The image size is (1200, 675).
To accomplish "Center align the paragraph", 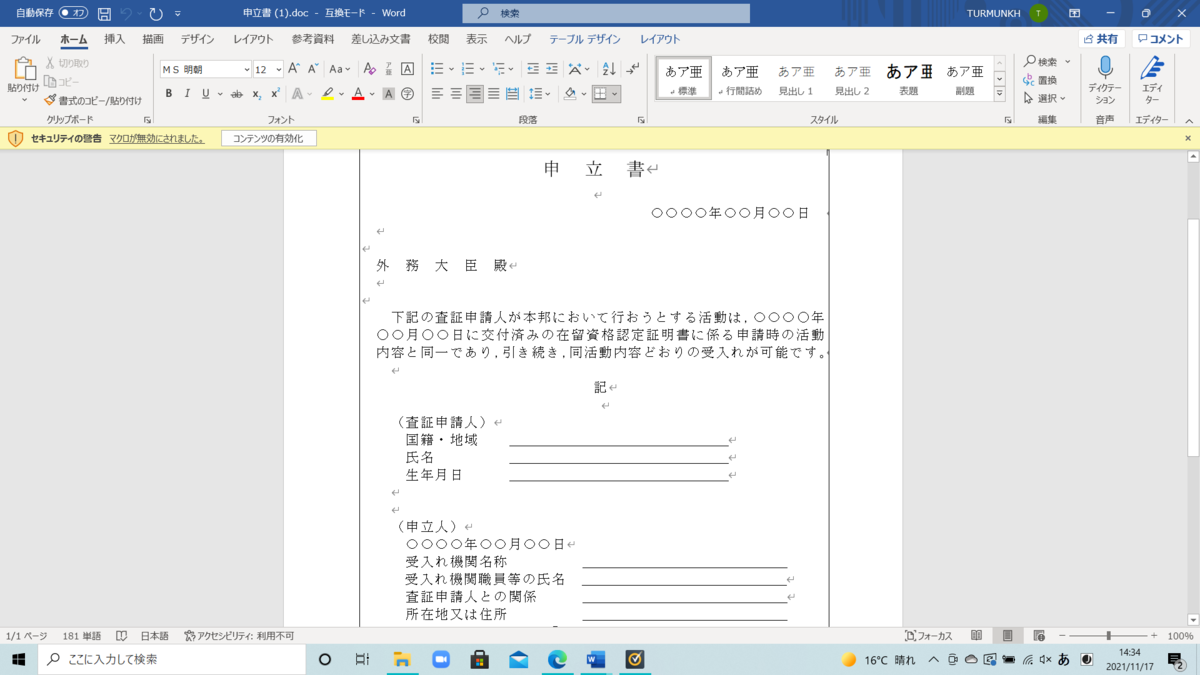I will [x=456, y=94].
